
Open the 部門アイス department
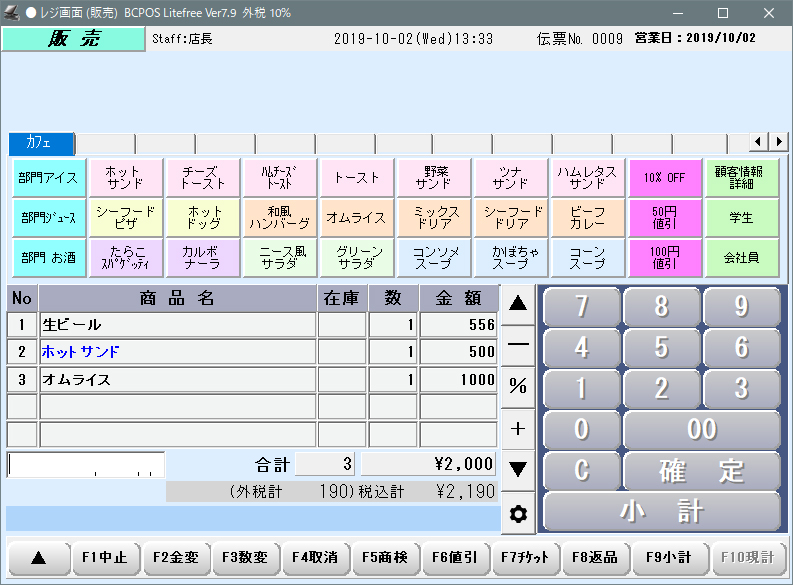[x=47, y=178]
